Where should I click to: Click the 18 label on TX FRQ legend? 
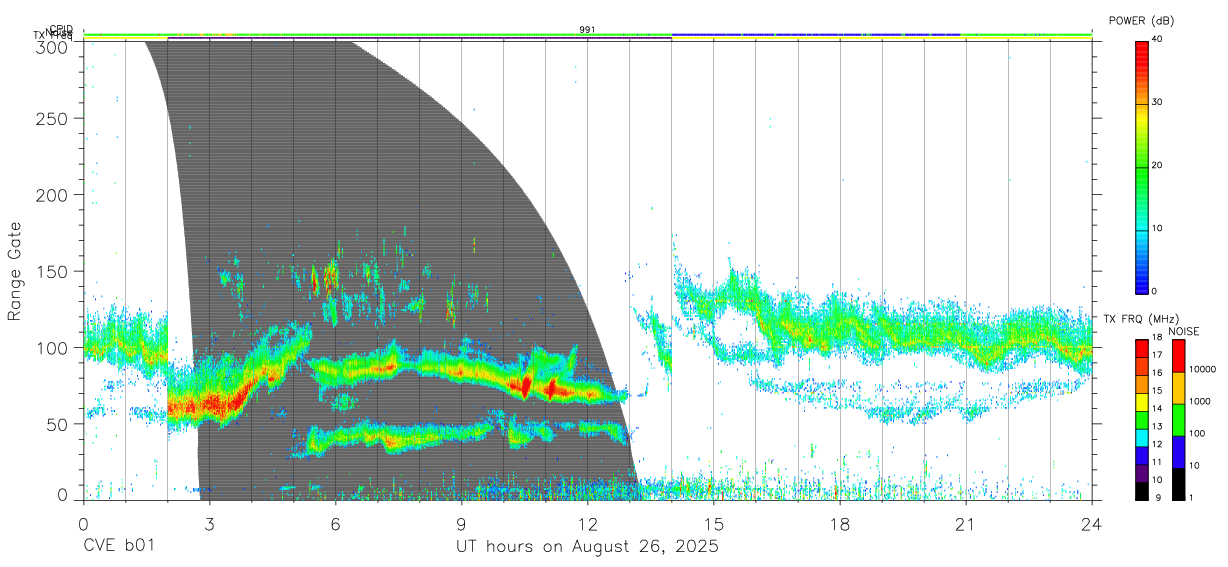tap(1157, 337)
